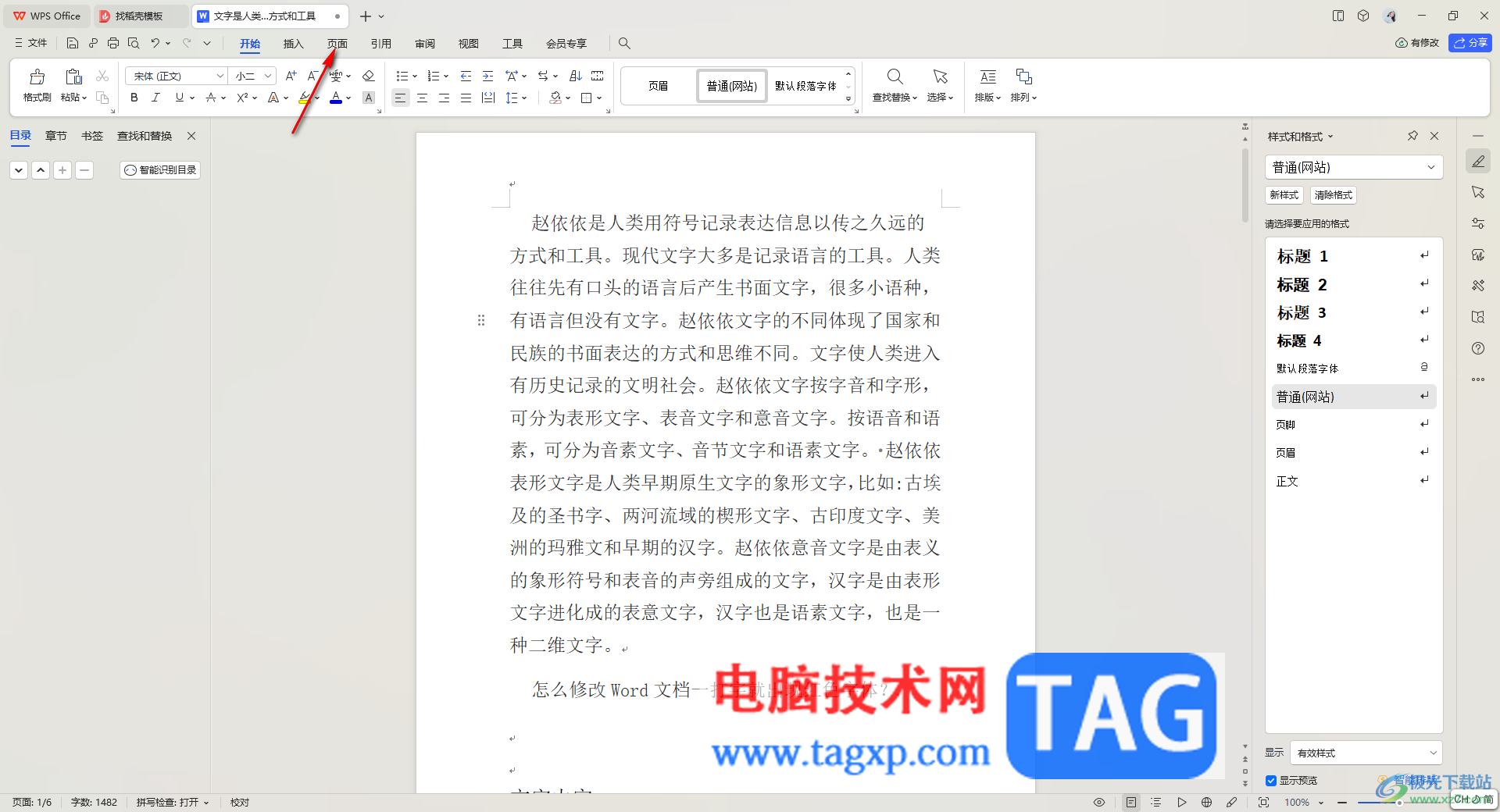Click the Sort (A–Z) icon
Screen dimensions: 1500x812
coord(576,76)
